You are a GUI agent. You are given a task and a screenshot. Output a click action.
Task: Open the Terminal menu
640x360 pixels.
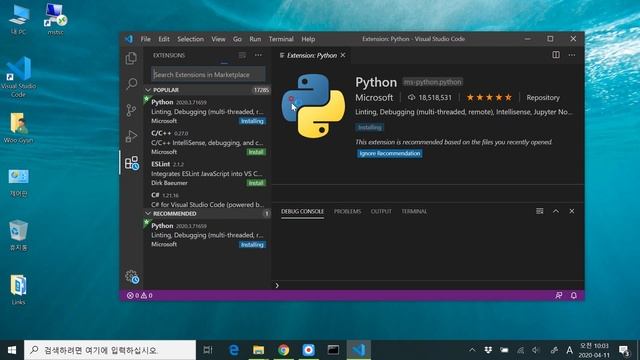281,39
